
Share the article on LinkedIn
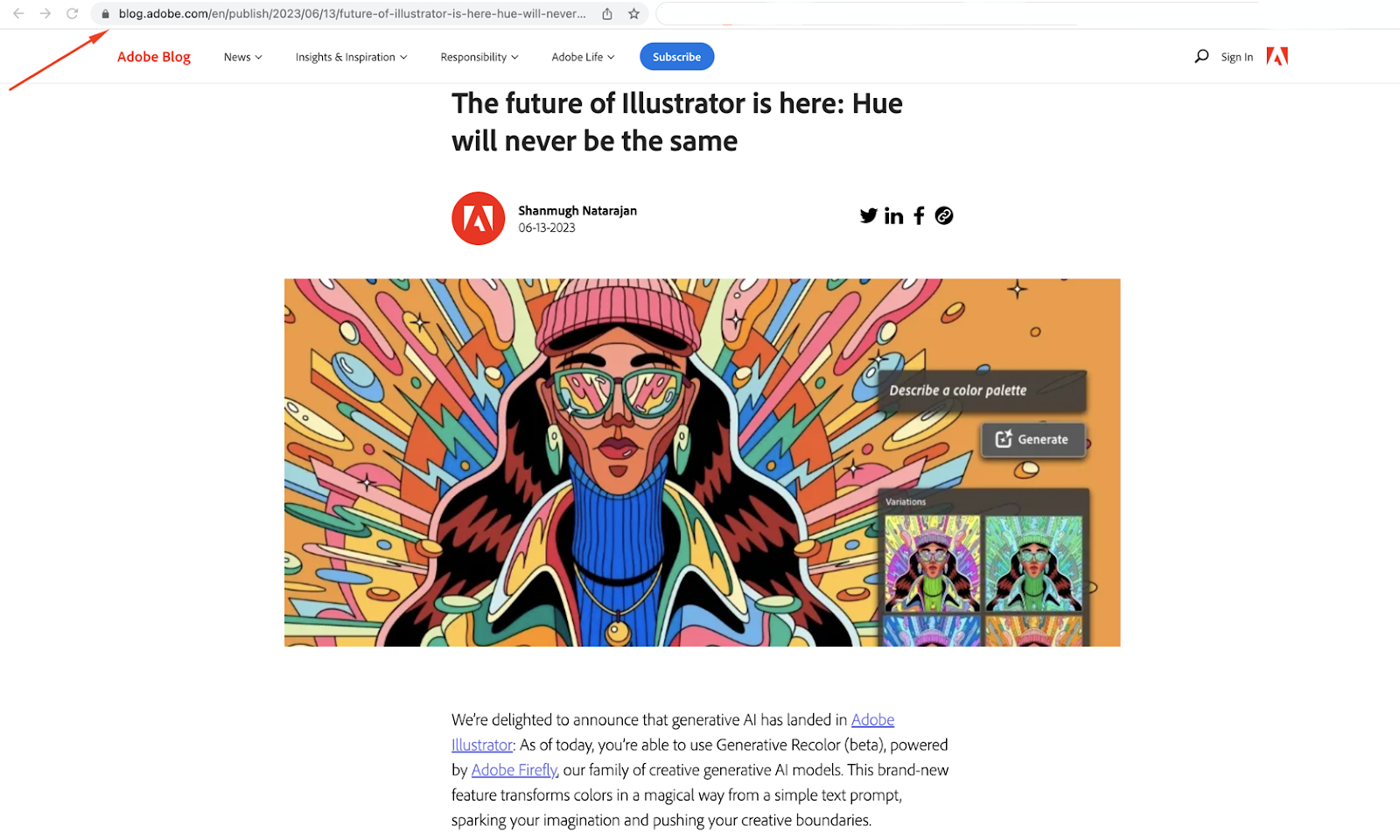(x=893, y=216)
